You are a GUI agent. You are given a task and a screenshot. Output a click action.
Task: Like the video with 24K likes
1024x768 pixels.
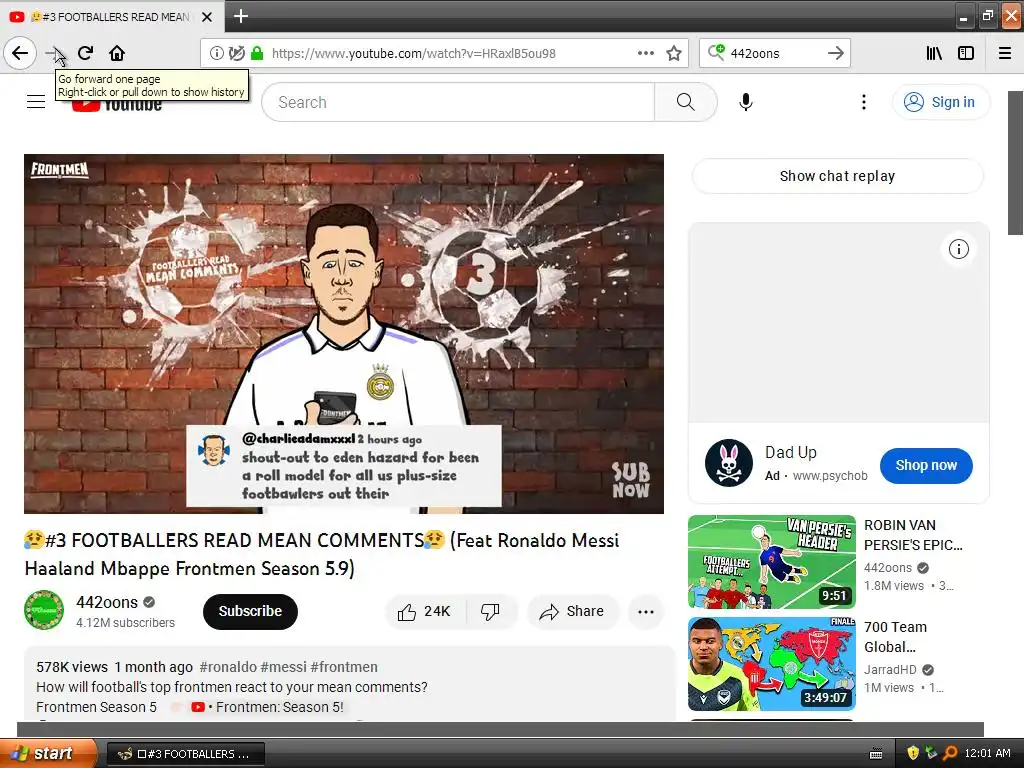coord(424,611)
